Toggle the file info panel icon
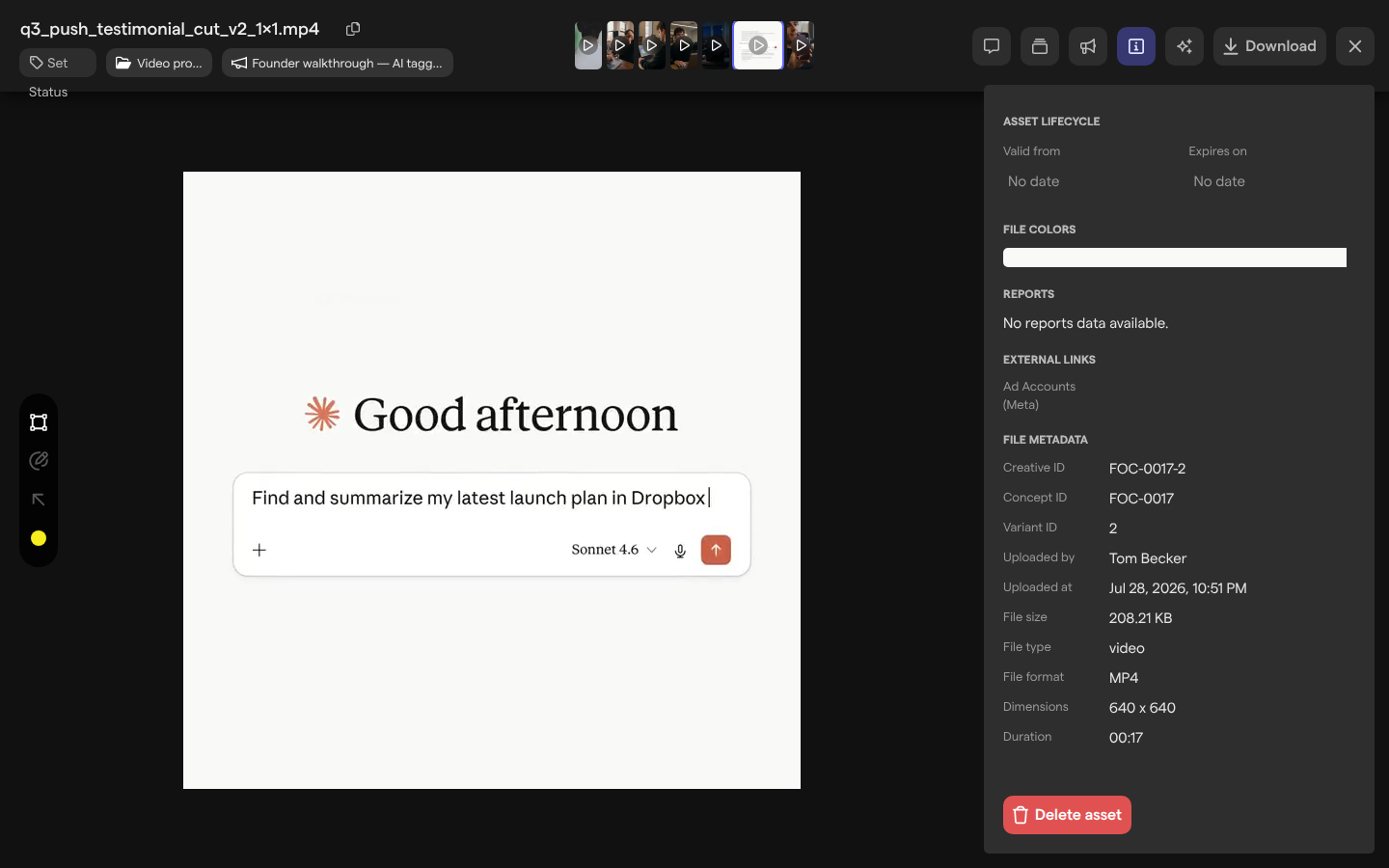This screenshot has height=868, width=1389. pyautogui.click(x=1136, y=46)
